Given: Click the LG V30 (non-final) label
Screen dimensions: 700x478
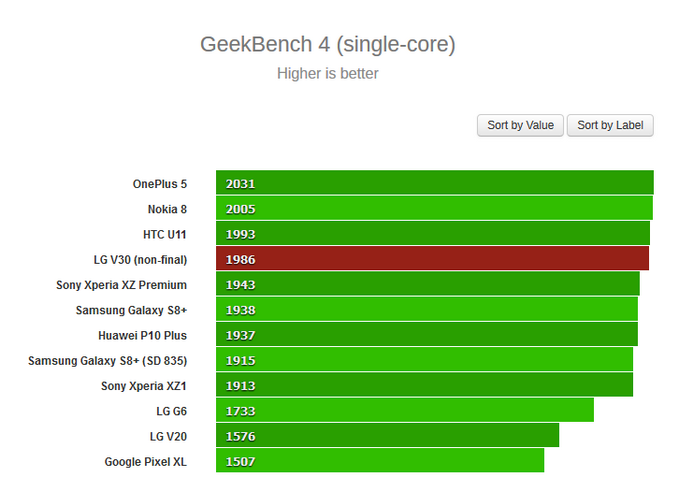Looking at the screenshot, I should point(140,260).
